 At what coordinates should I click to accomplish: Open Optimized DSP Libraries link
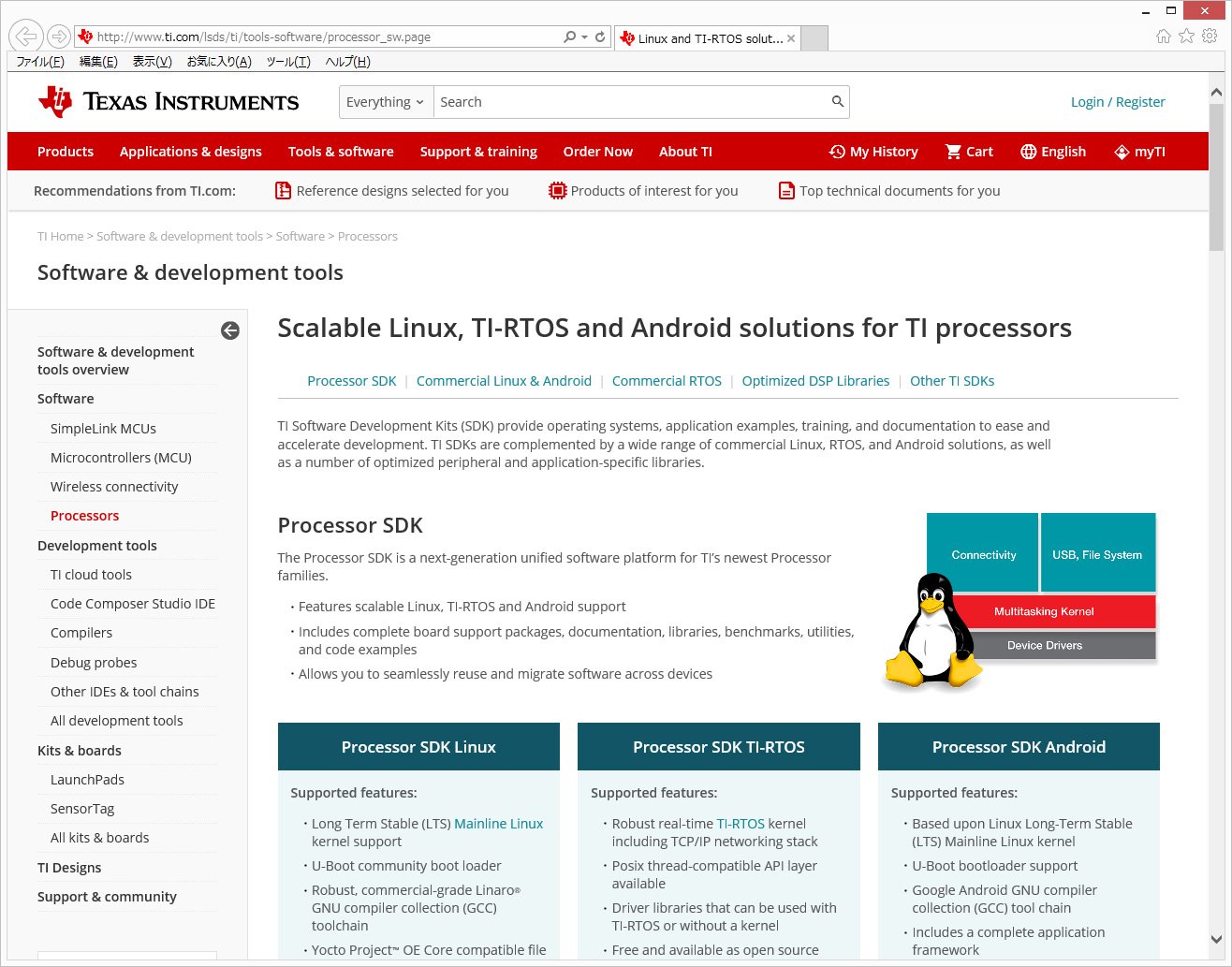click(x=815, y=381)
